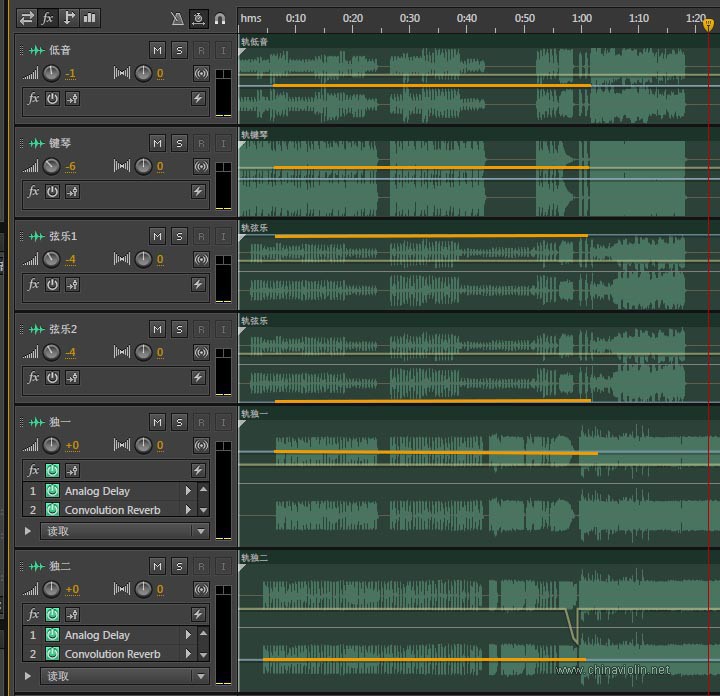The width and height of the screenshot is (720, 696).
Task: Click the sum to mono icon on 低音
Action: (x=202, y=73)
